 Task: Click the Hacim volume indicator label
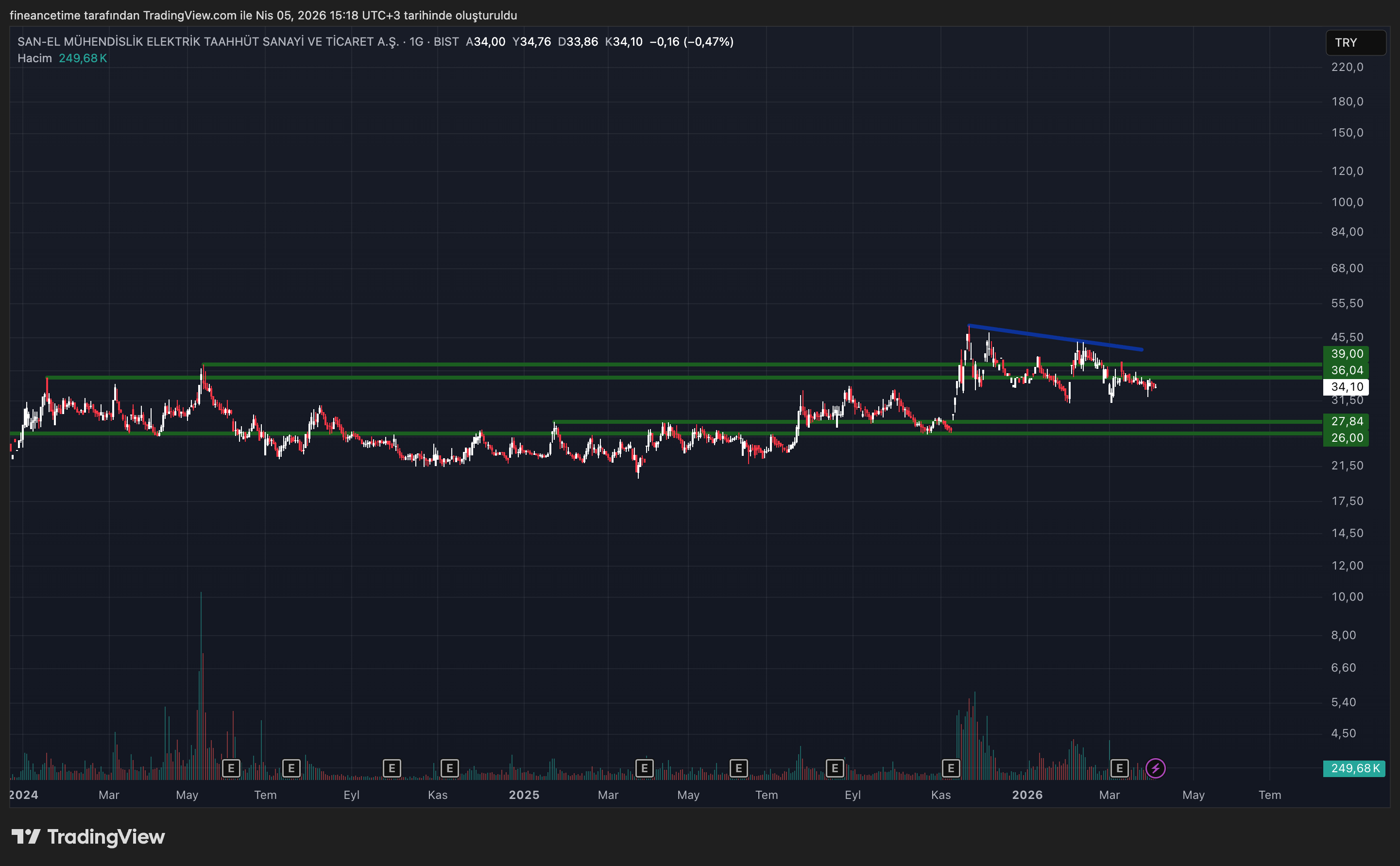tap(34, 58)
